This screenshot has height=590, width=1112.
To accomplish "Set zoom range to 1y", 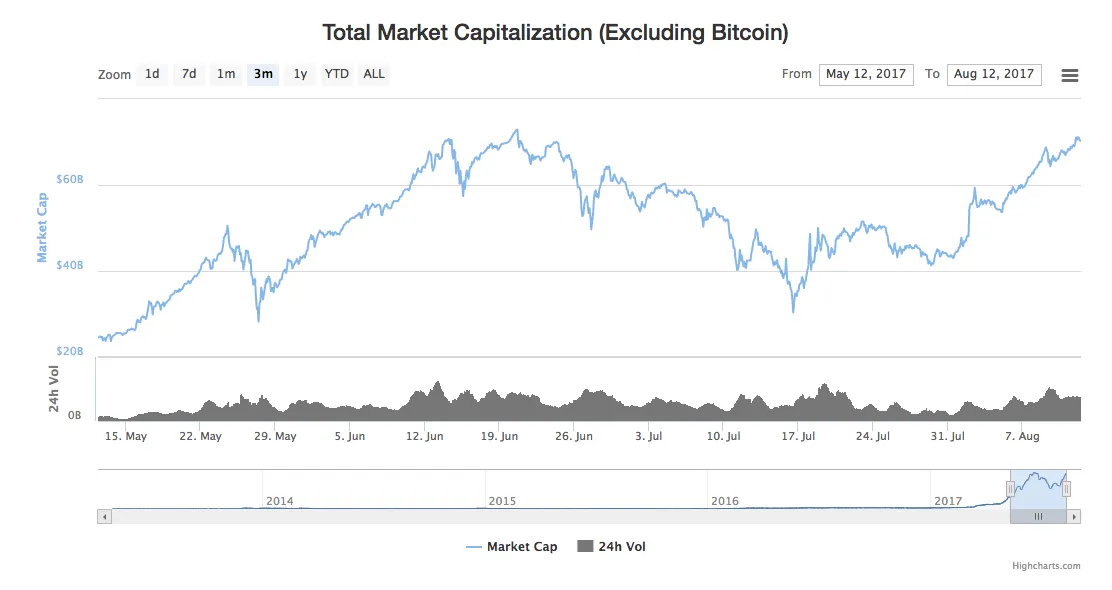I will coord(300,74).
